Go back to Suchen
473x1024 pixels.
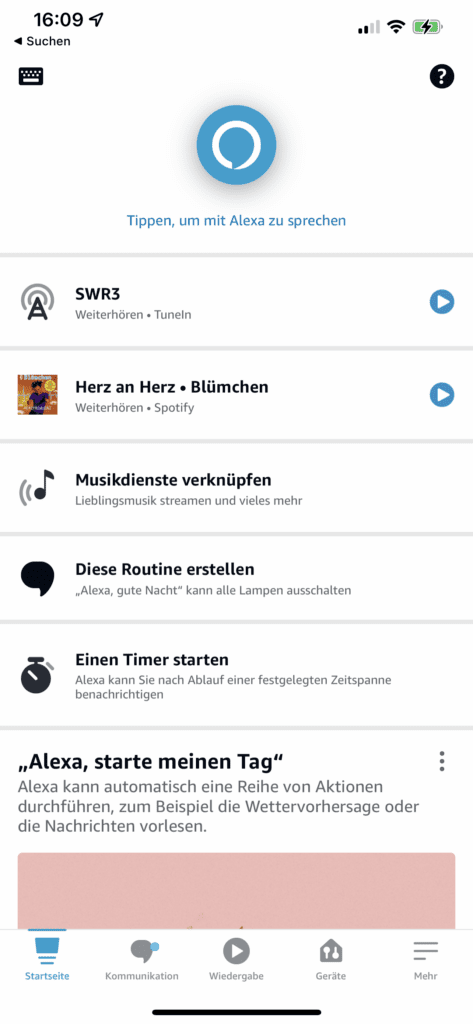42,41
